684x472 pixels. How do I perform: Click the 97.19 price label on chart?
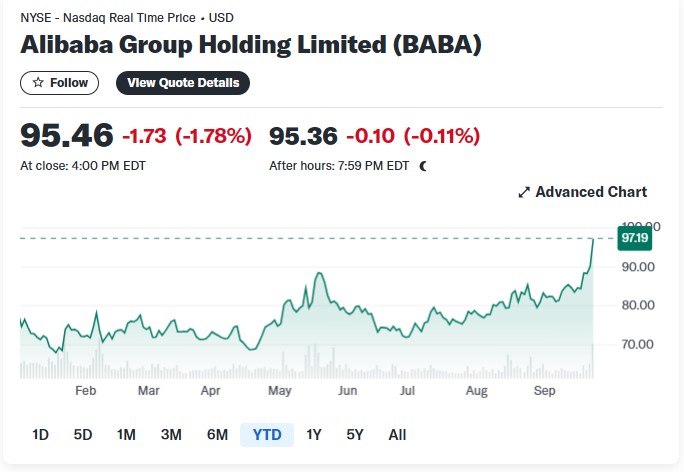(635, 238)
